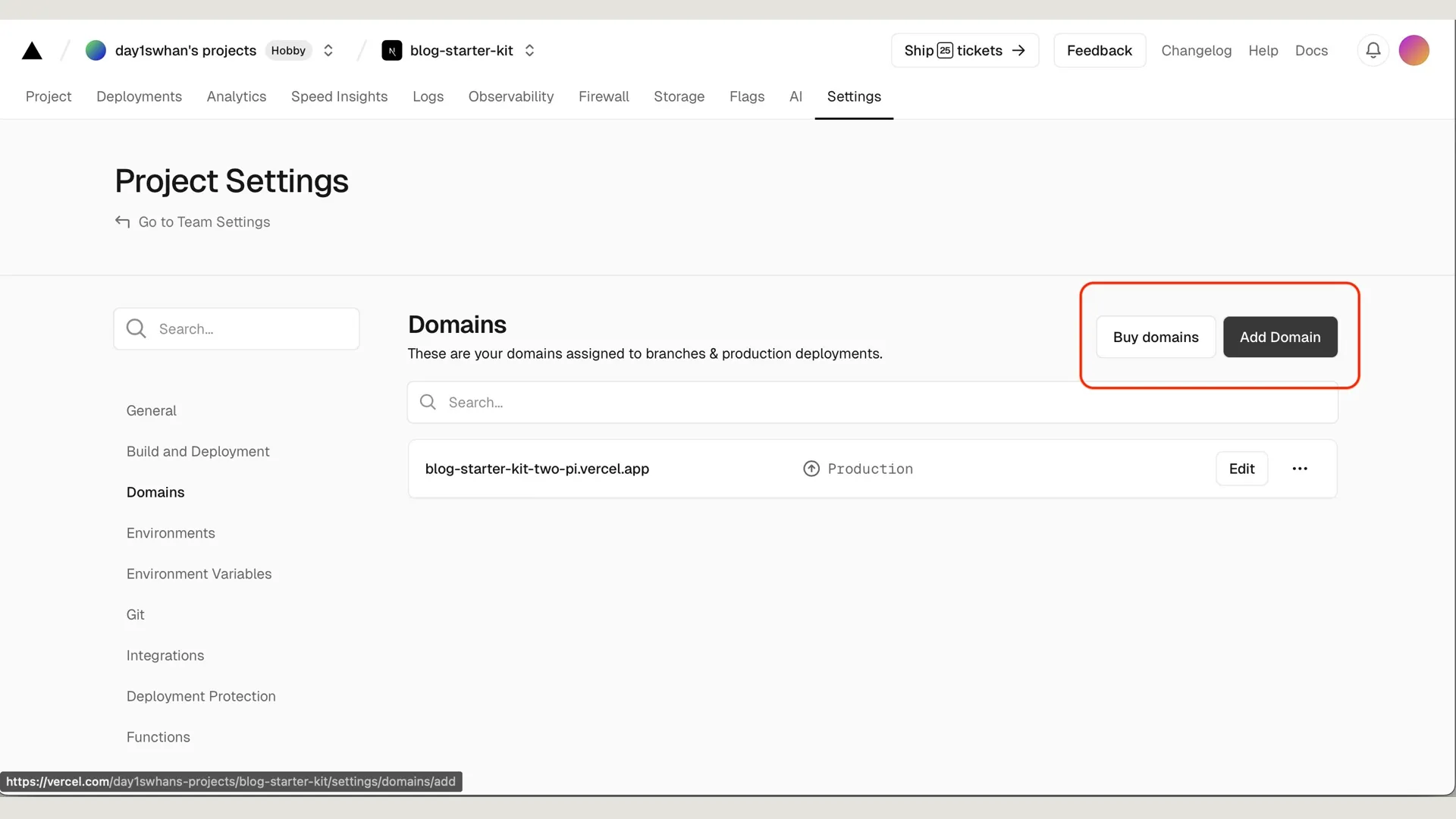Click the Vercel triangle logo

click(x=32, y=51)
